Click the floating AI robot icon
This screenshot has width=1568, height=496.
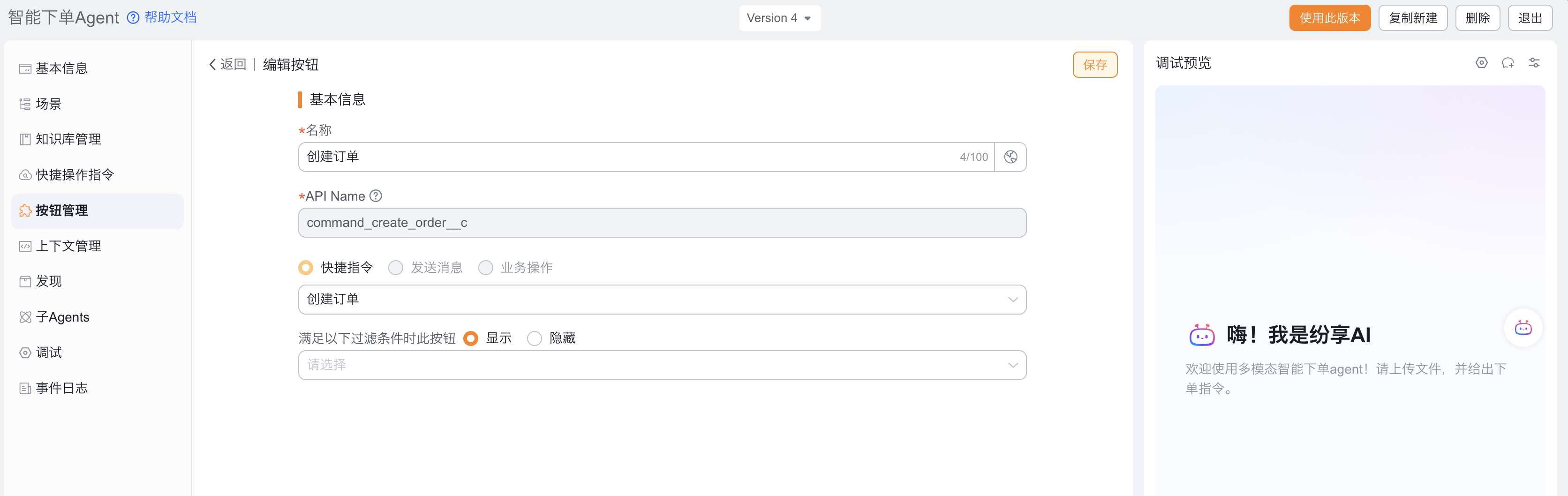1523,328
